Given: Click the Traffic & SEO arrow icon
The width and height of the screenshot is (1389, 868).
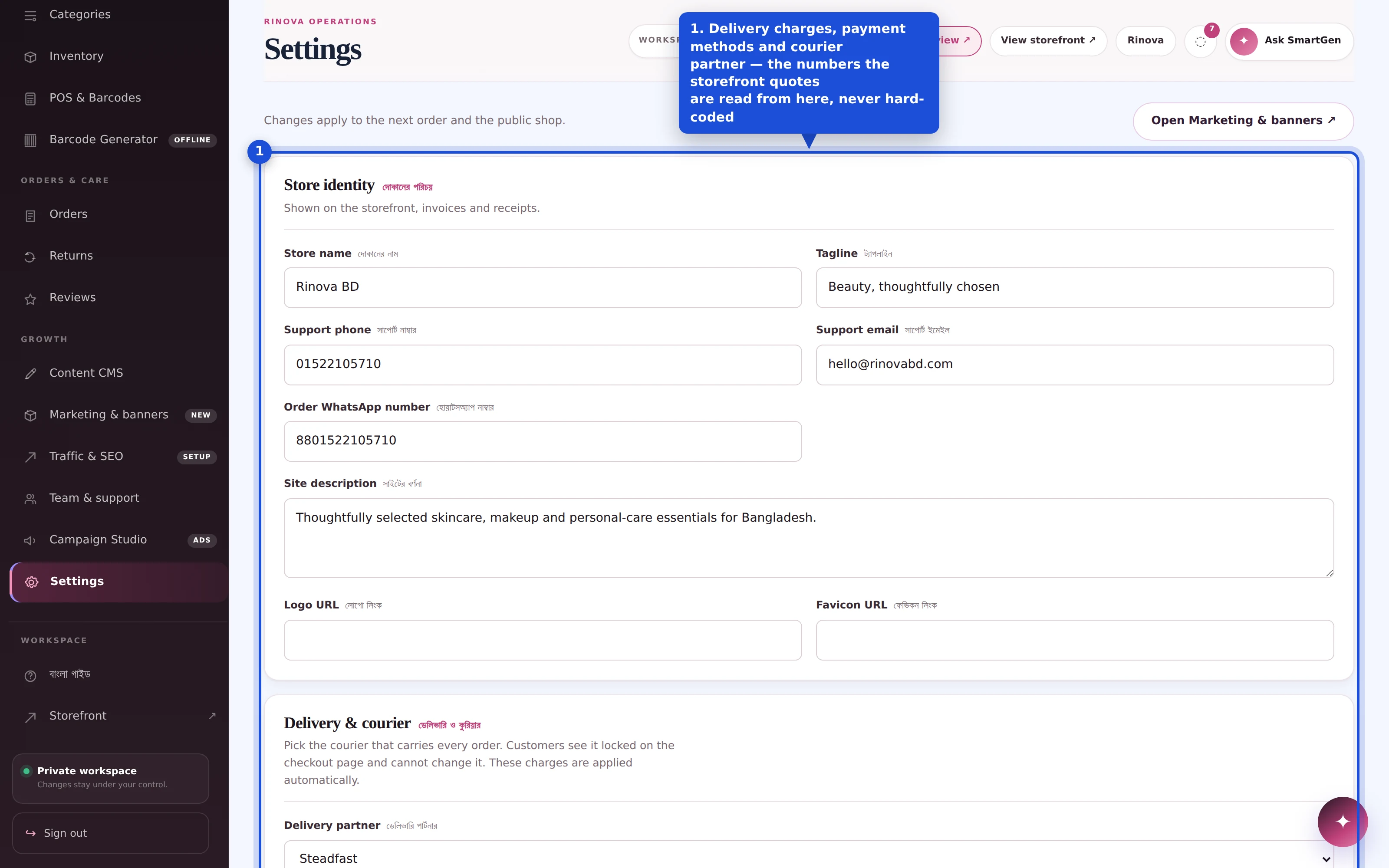Looking at the screenshot, I should pos(30,457).
